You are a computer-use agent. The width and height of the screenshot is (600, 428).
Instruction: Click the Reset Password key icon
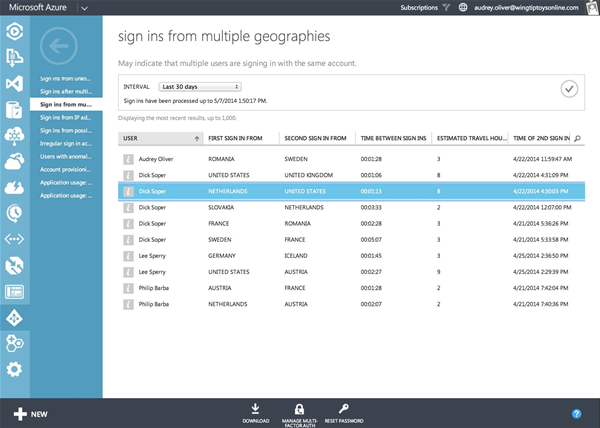(344, 409)
